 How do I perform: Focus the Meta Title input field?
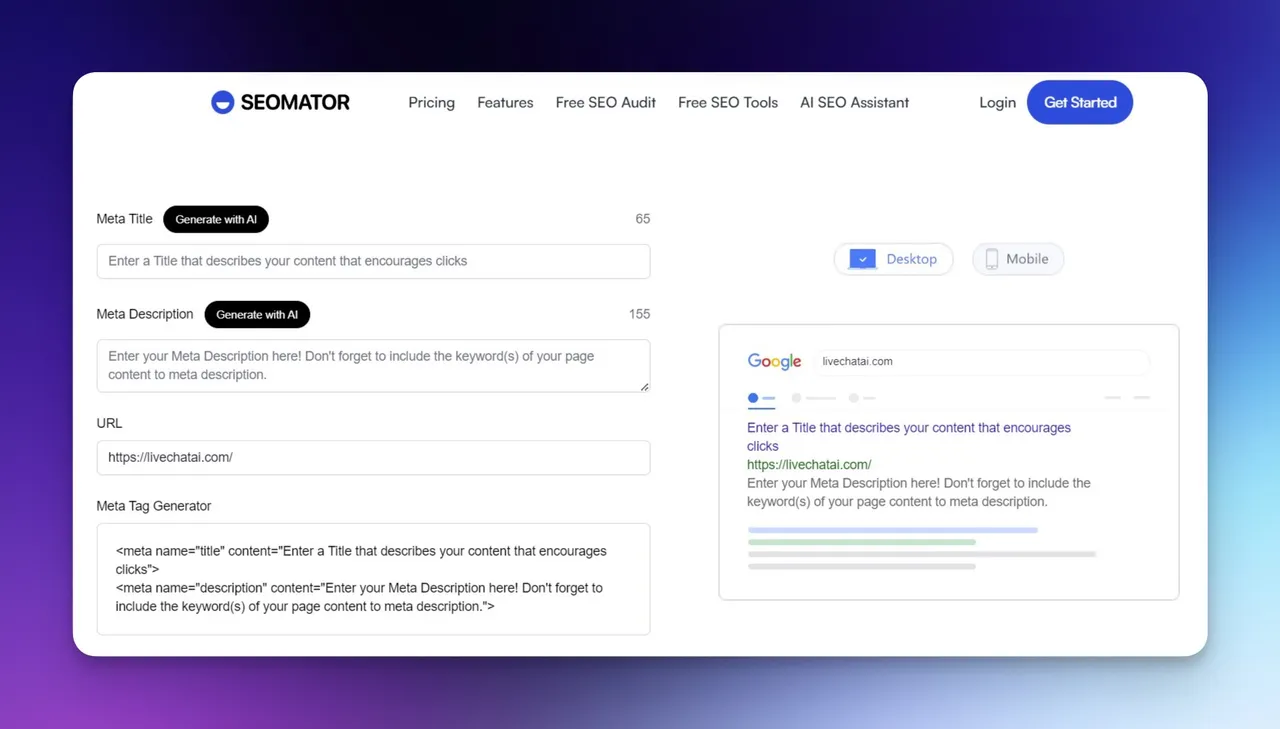[x=373, y=261]
